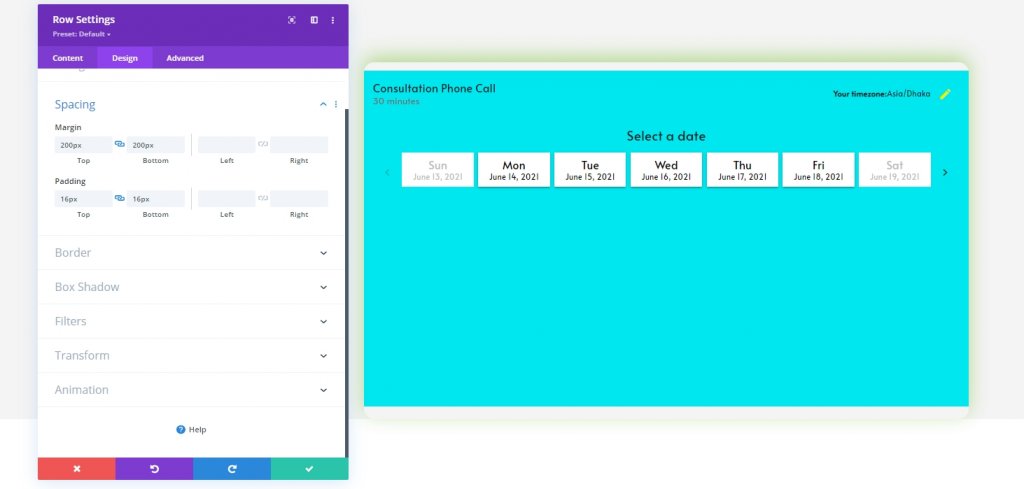Click the settings panel vertical scrollbar
Viewport: 1024px width, 489px height.
[x=347, y=283]
